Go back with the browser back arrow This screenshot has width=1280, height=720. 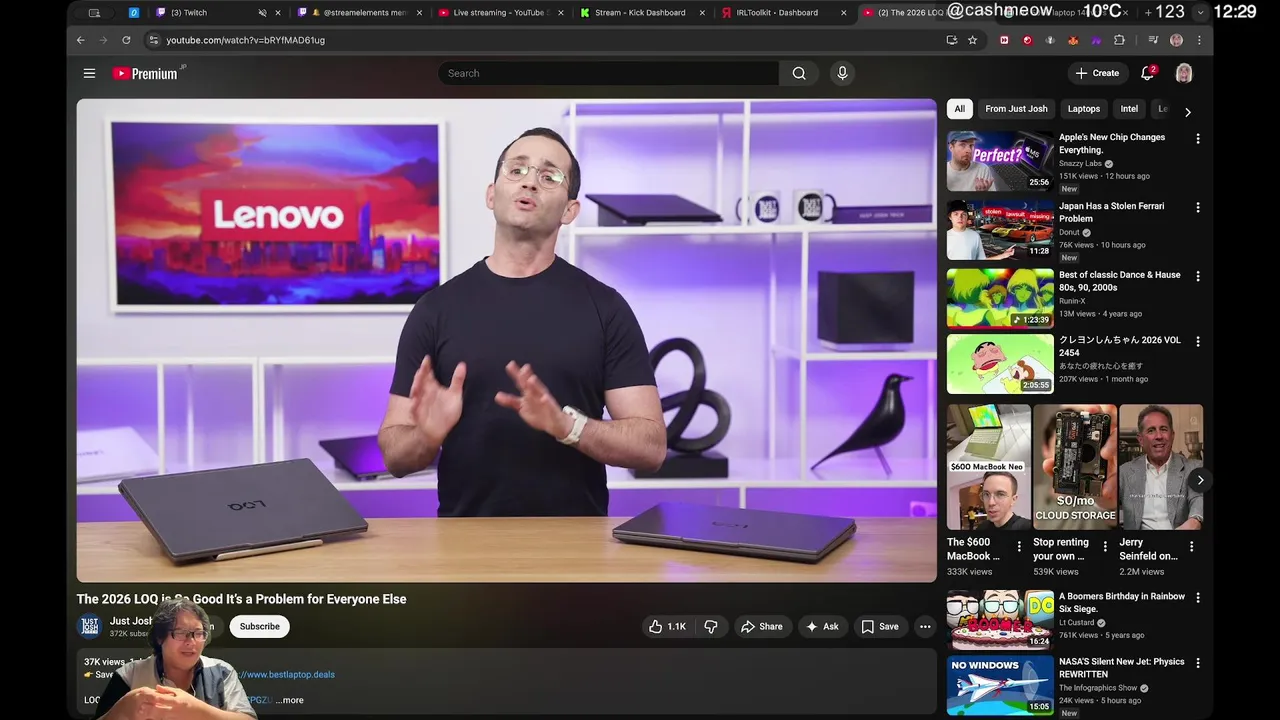coord(81,40)
